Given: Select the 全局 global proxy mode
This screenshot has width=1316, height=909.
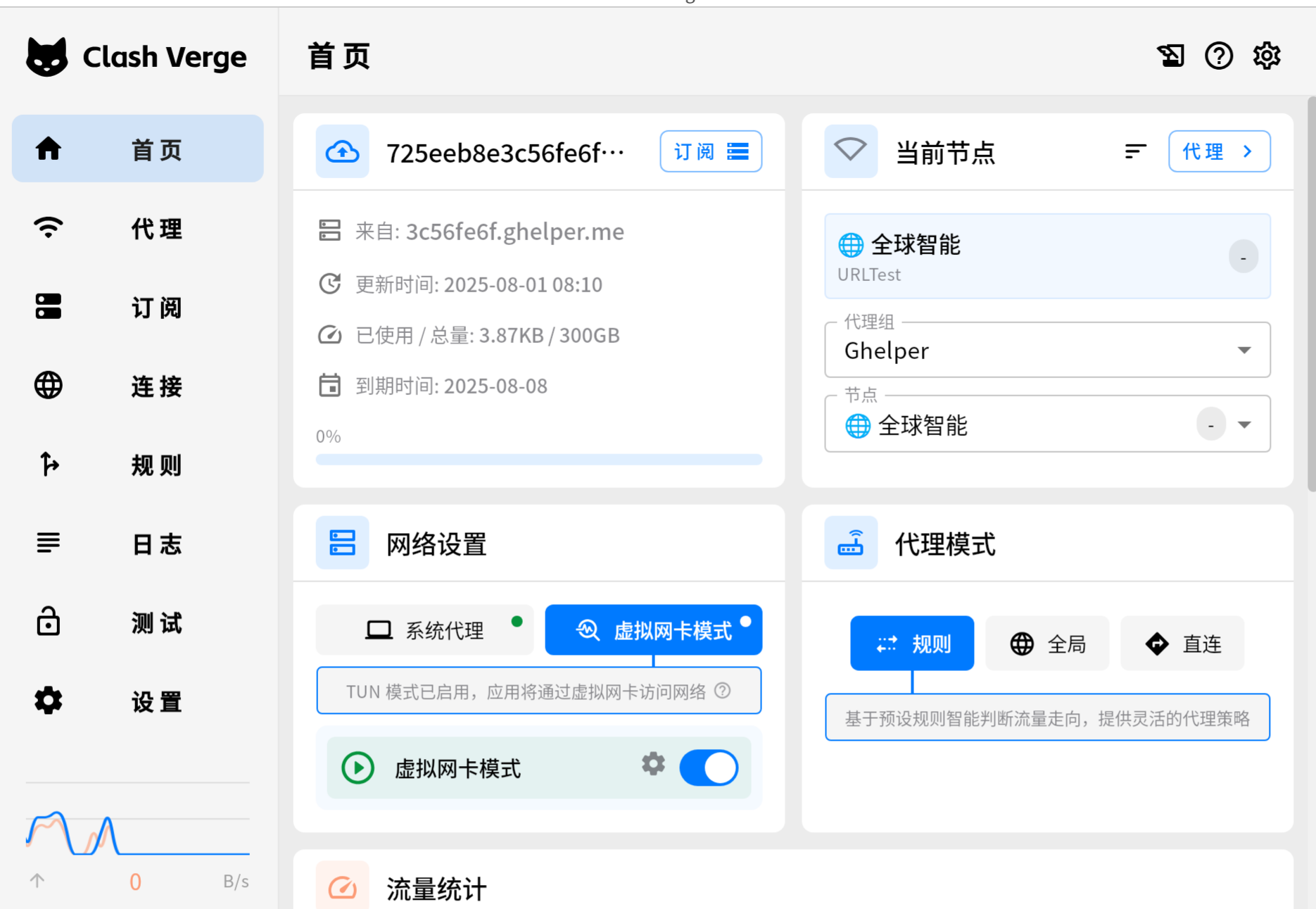Looking at the screenshot, I should pos(1047,644).
